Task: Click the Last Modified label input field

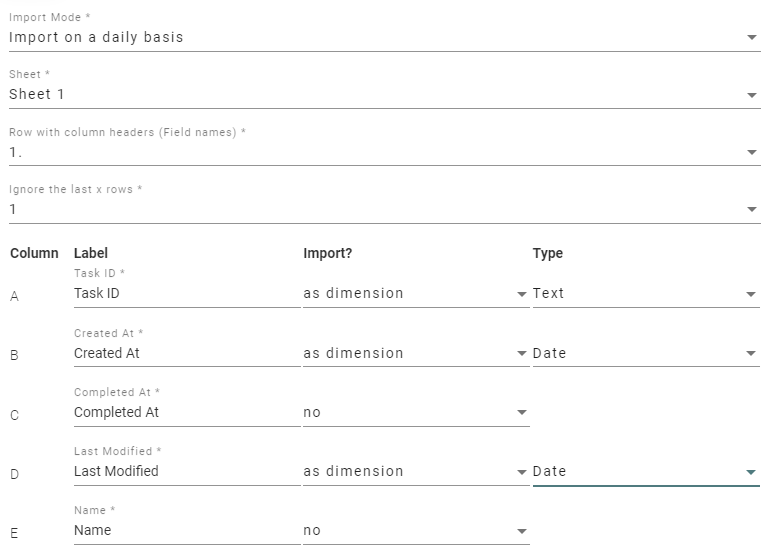Action: pyautogui.click(x=186, y=471)
